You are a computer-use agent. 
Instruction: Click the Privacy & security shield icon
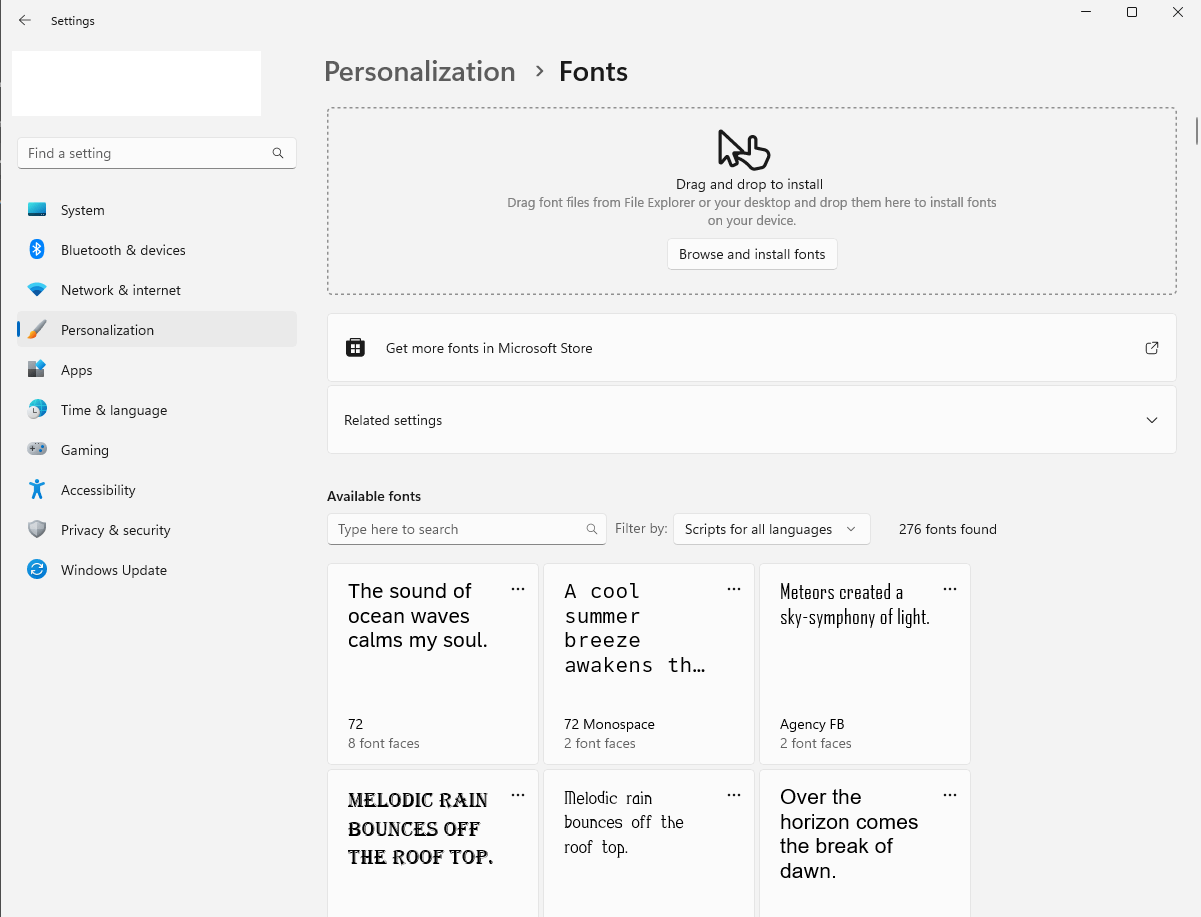[37, 530]
